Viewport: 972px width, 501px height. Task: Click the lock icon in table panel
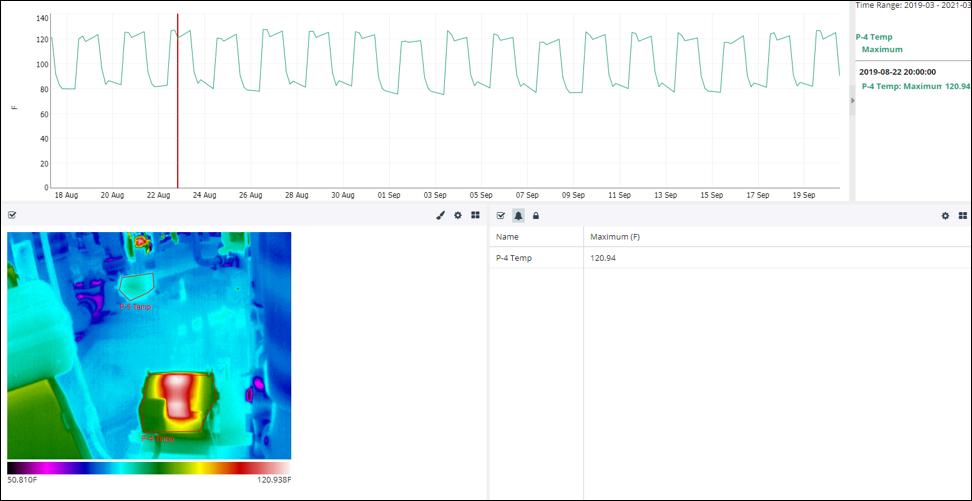pos(536,216)
